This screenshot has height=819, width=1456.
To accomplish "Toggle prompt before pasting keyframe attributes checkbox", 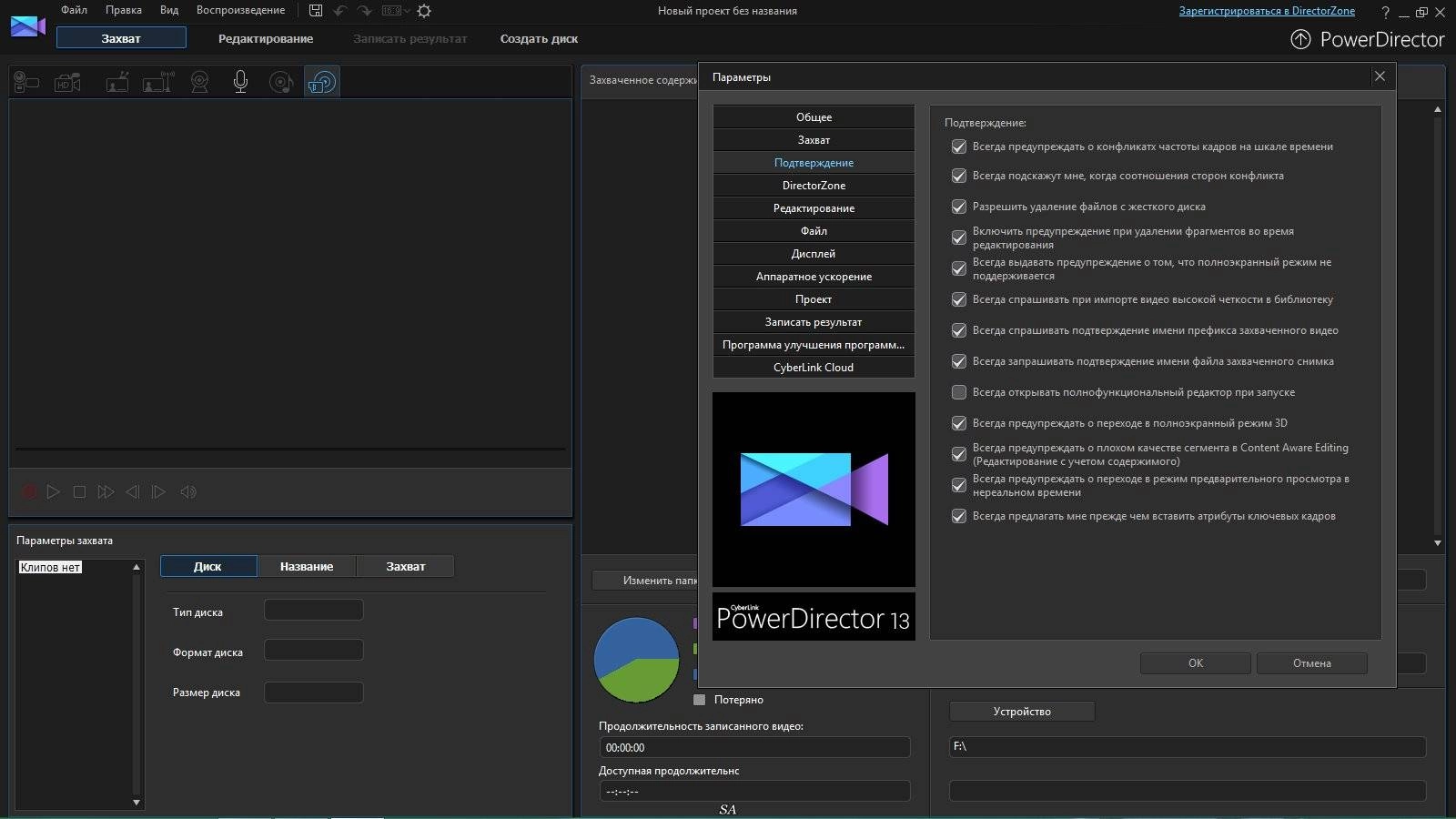I will point(958,516).
